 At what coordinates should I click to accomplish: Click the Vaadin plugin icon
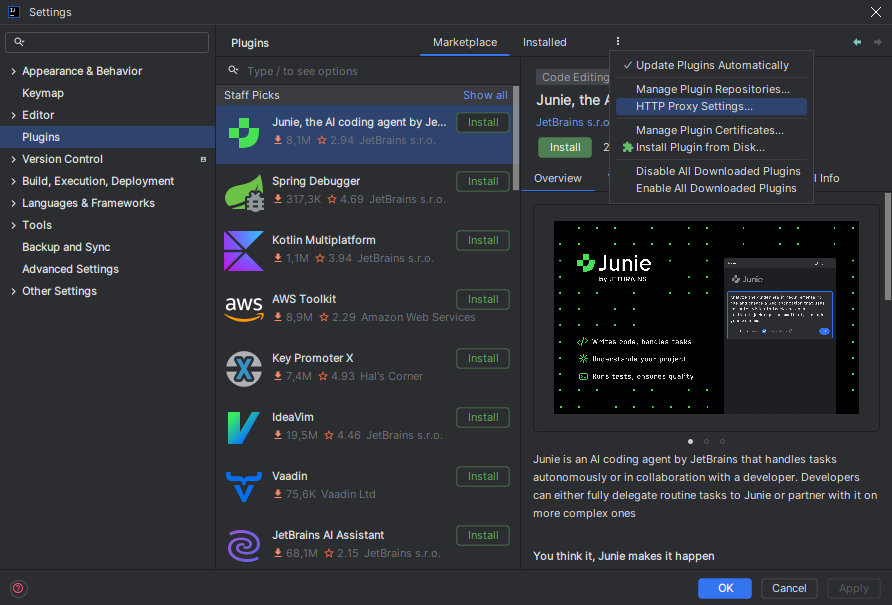(243, 486)
